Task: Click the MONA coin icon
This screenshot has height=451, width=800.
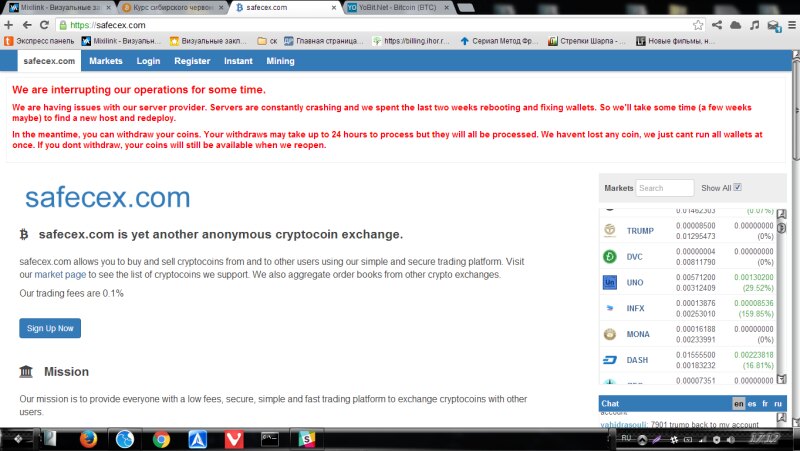Action: coord(610,334)
